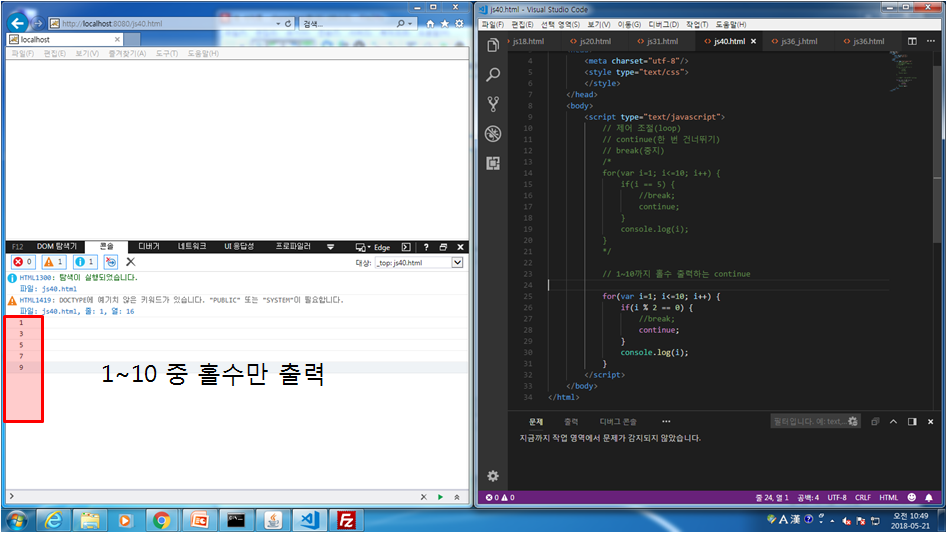Screen dimensions: 947x533
Task: Open the VS Code manage gear icon
Action: [493, 476]
